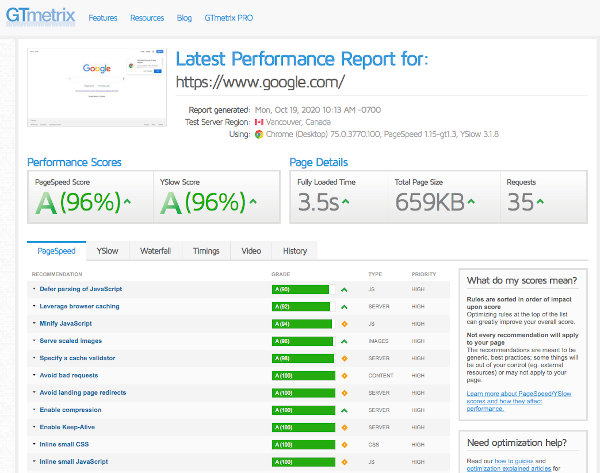Image resolution: width=600 pixels, height=473 pixels.
Task: Click green up arrow on Leverage browser caching row
Action: [344, 307]
